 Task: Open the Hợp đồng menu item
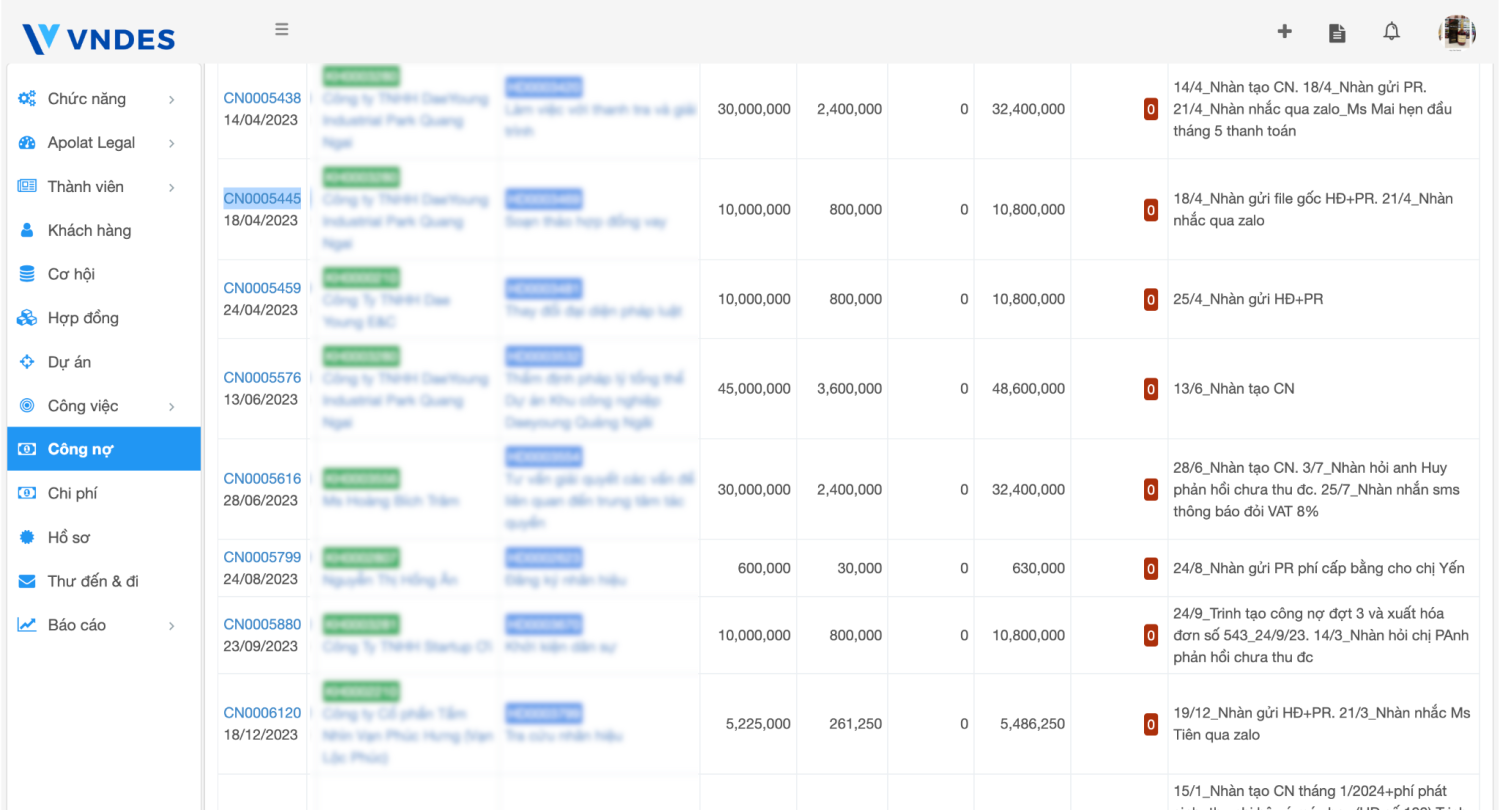(83, 318)
